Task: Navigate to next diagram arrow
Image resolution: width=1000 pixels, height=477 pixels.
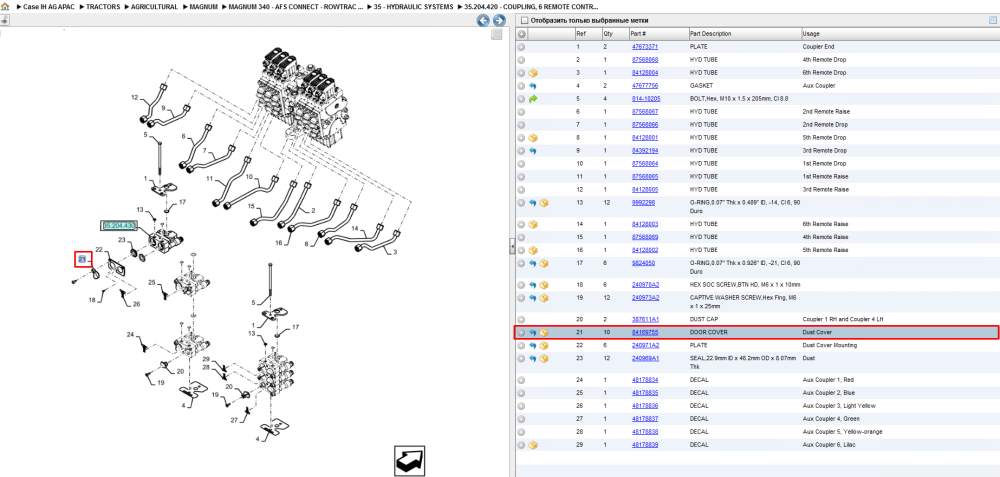Action: click(x=499, y=20)
